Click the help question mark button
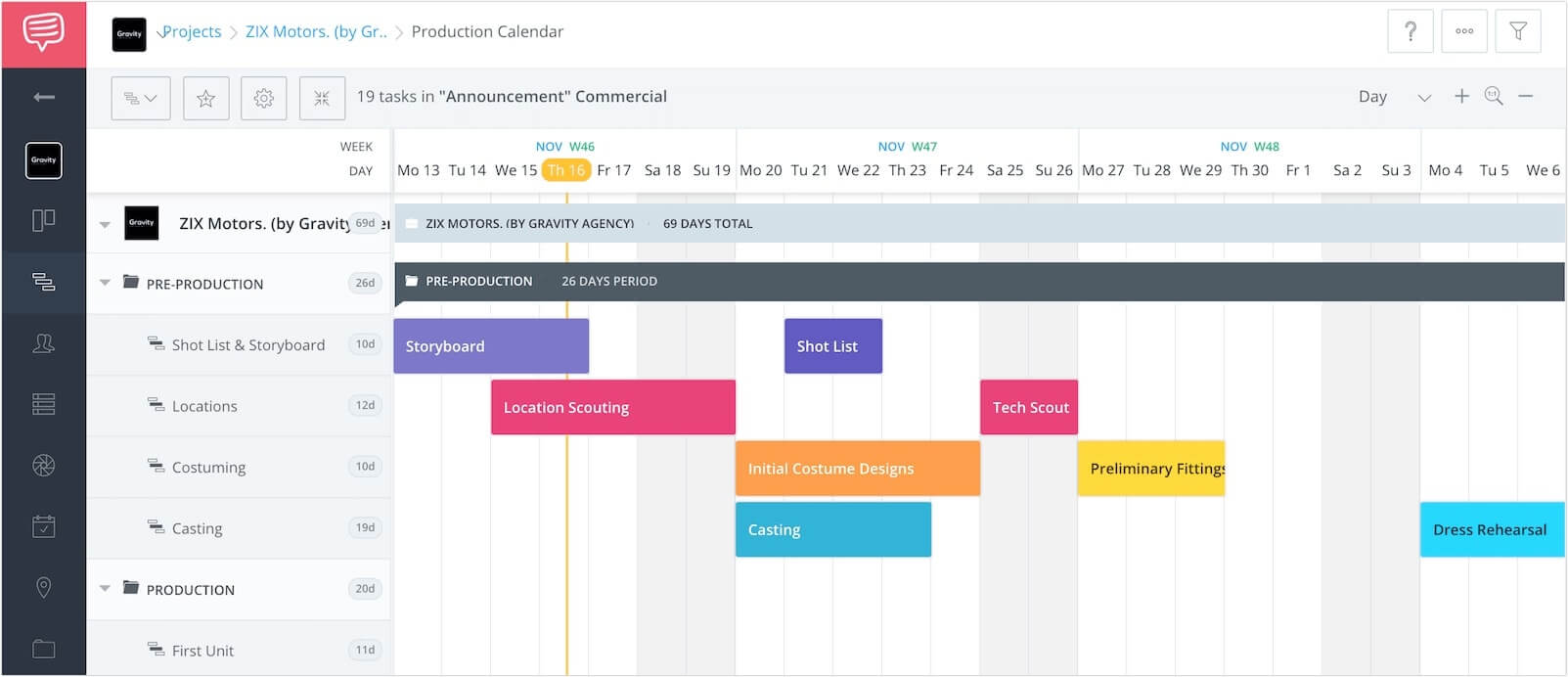Screen dimensions: 1568x677 pos(1411,31)
